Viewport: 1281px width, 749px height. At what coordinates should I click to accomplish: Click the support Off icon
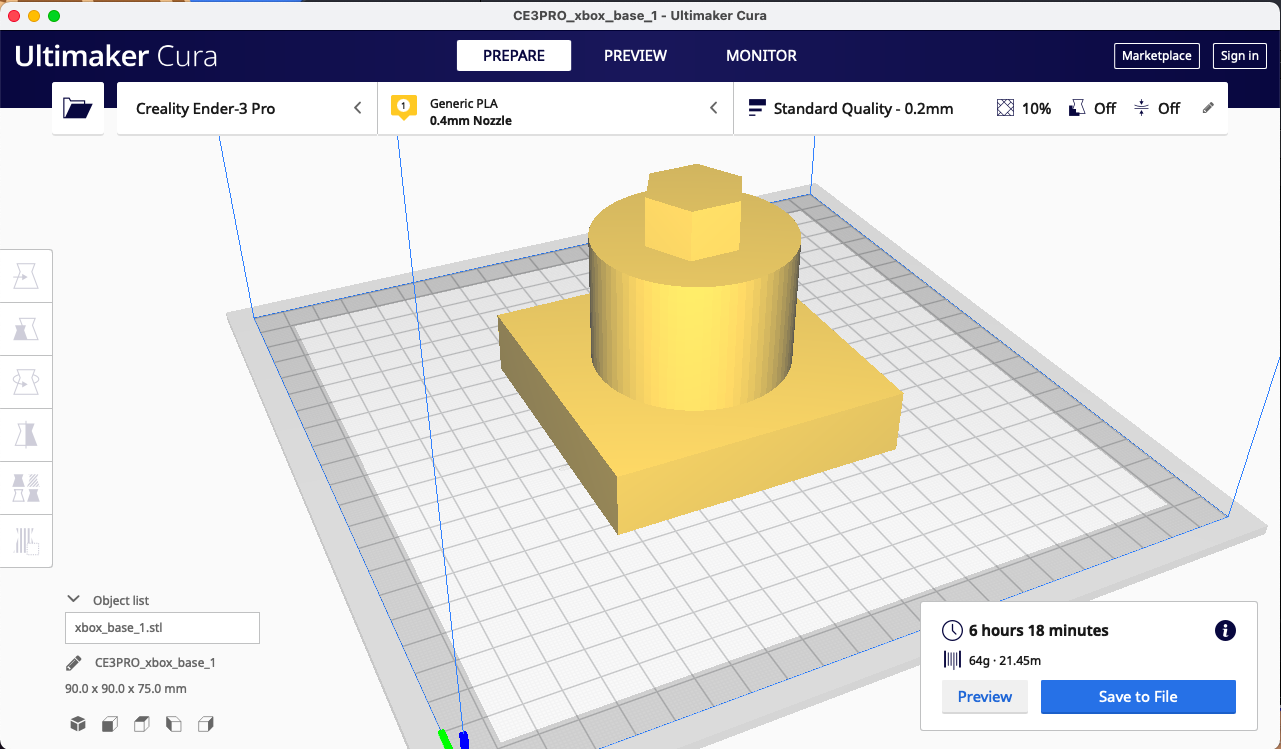(1077, 108)
